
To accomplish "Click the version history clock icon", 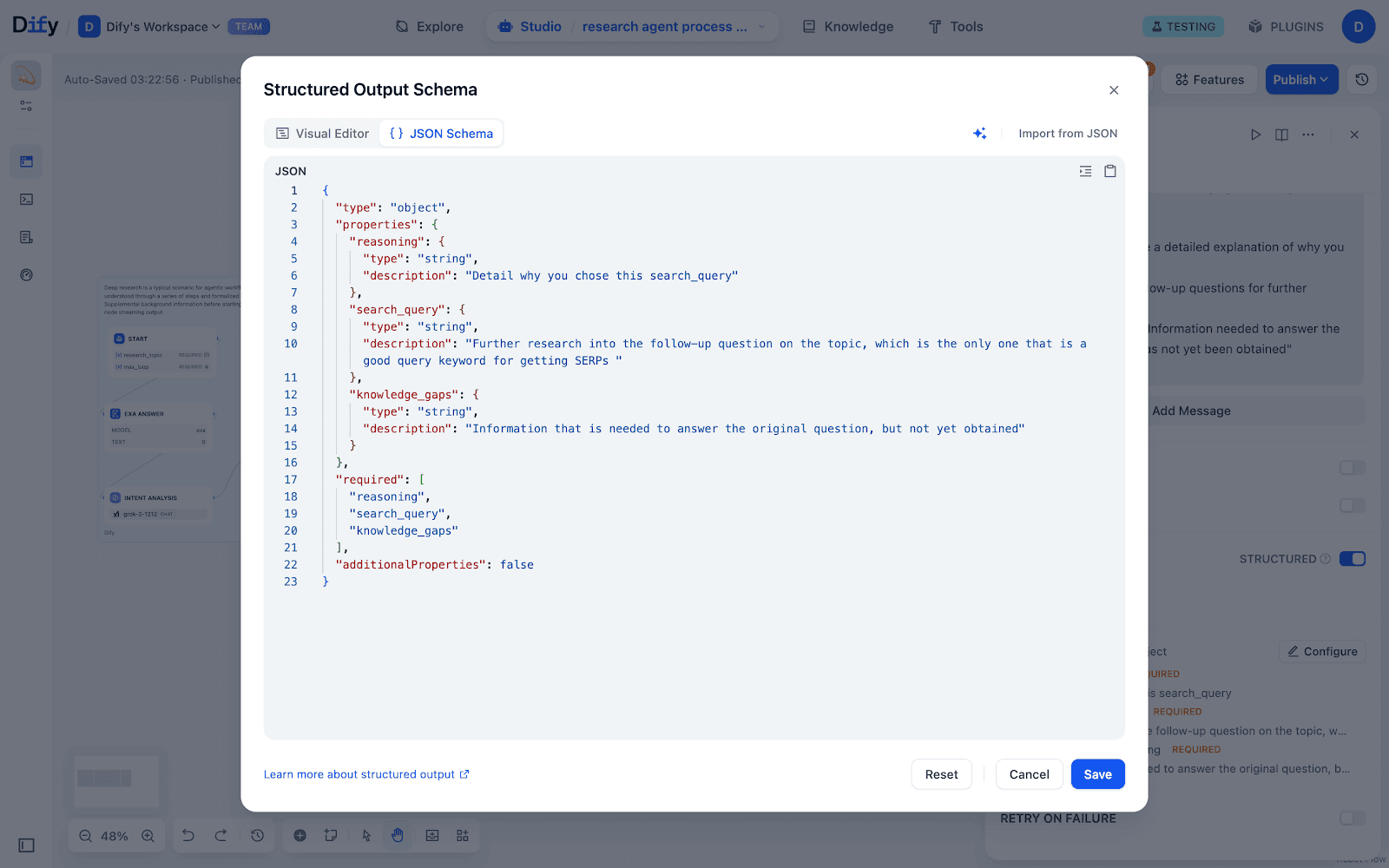I will (x=1361, y=80).
